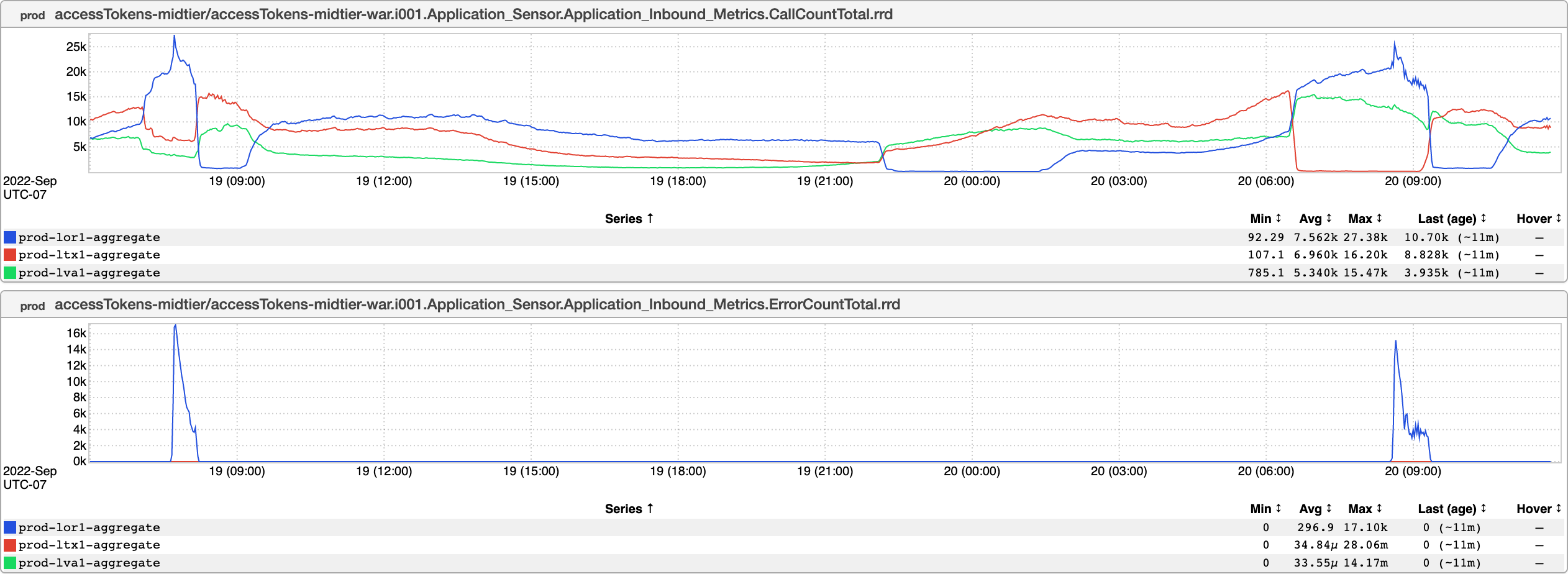This screenshot has width=1568, height=574.
Task: Sort ErrorCountTotal legend by Min column
Action: coord(1265,509)
